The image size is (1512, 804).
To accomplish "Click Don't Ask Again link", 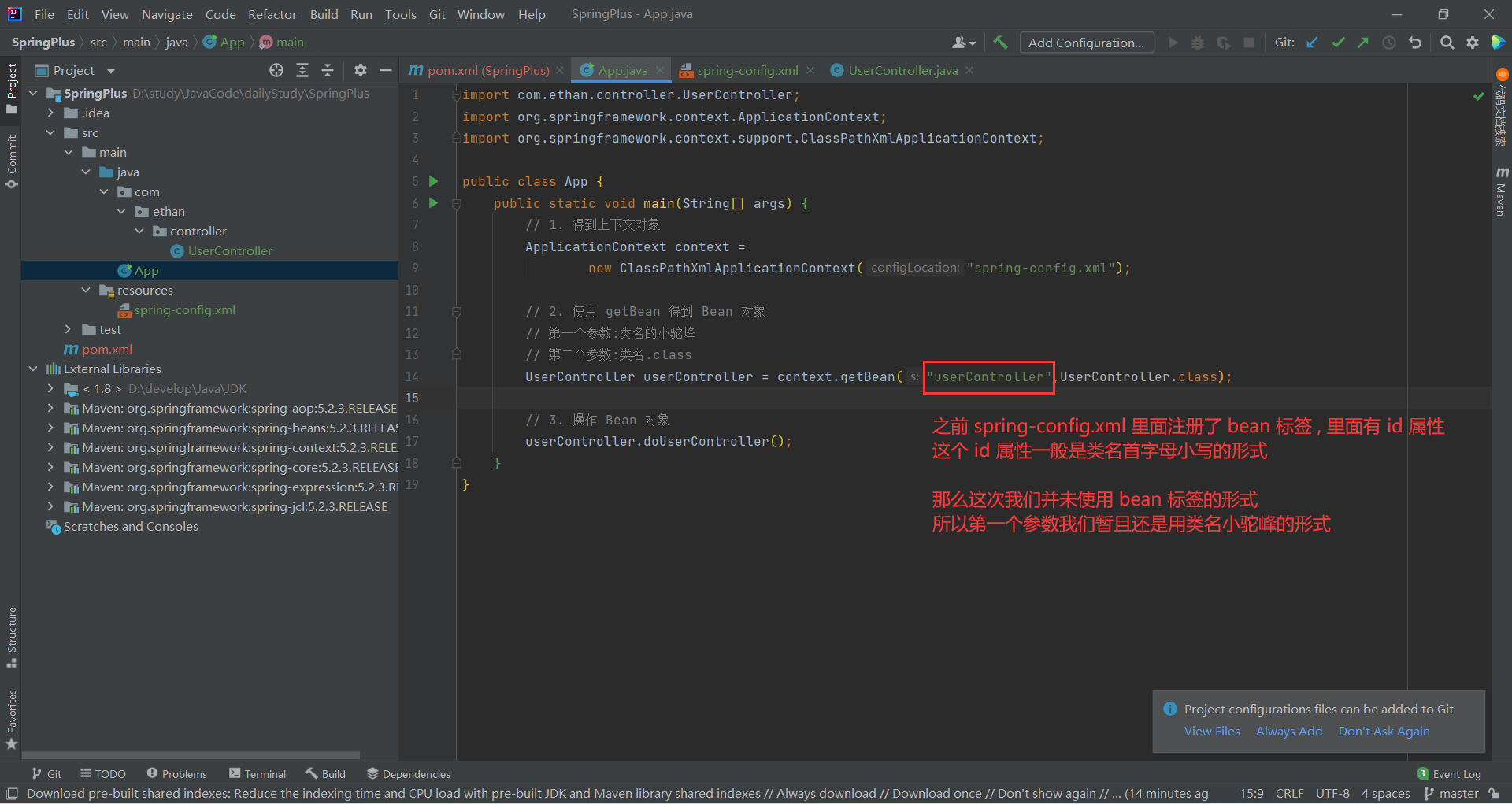I will tap(1384, 731).
